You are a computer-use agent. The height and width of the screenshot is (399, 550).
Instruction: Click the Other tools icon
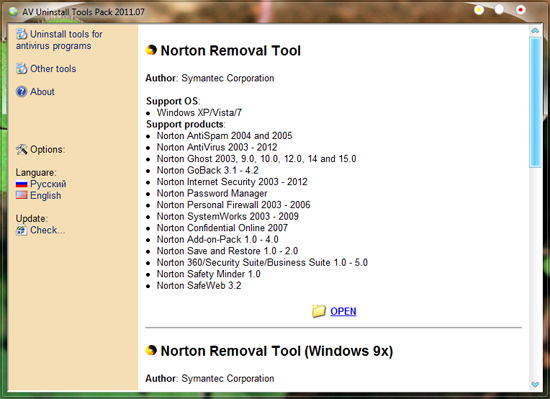coord(21,69)
